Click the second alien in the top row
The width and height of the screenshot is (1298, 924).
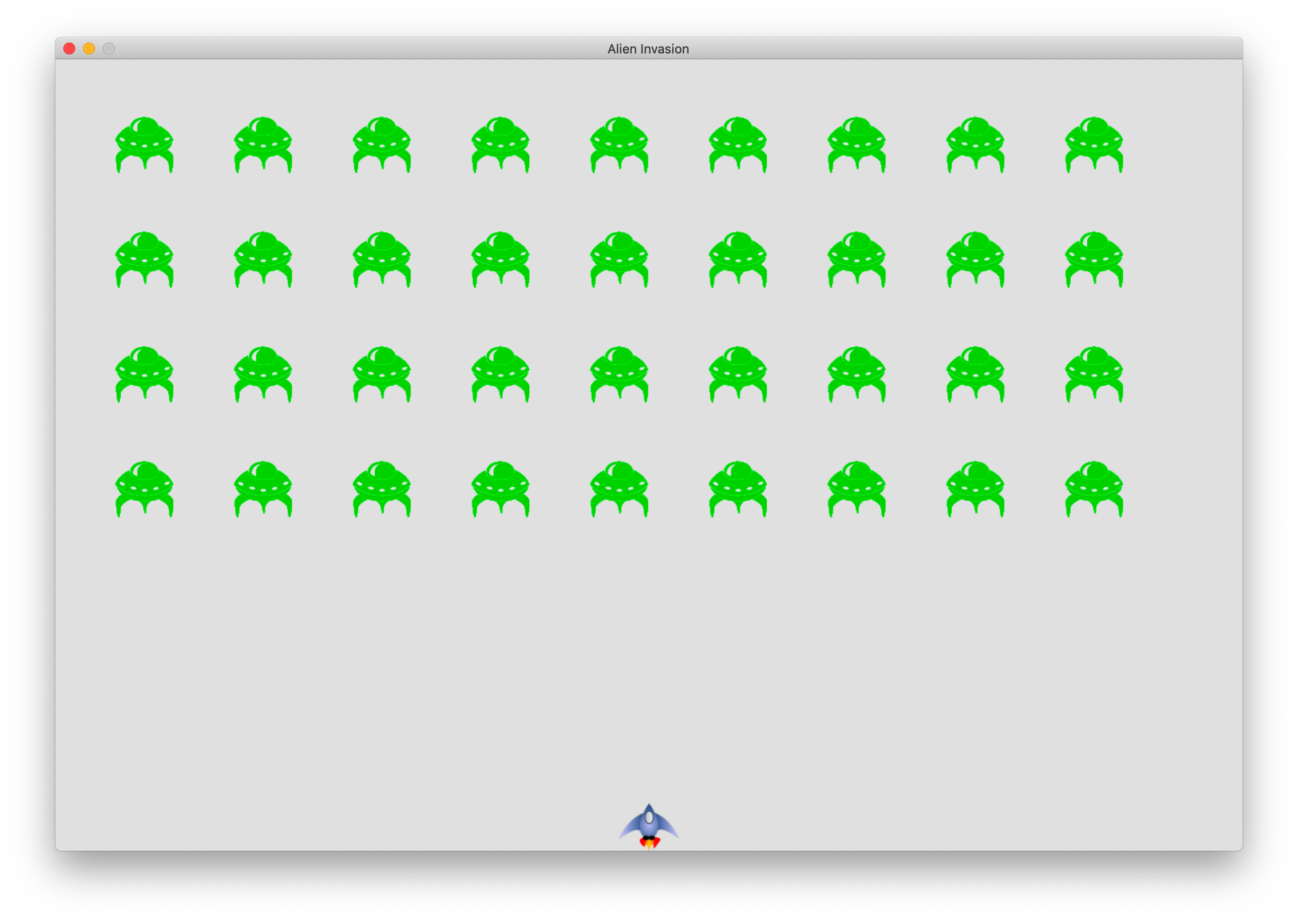(263, 144)
